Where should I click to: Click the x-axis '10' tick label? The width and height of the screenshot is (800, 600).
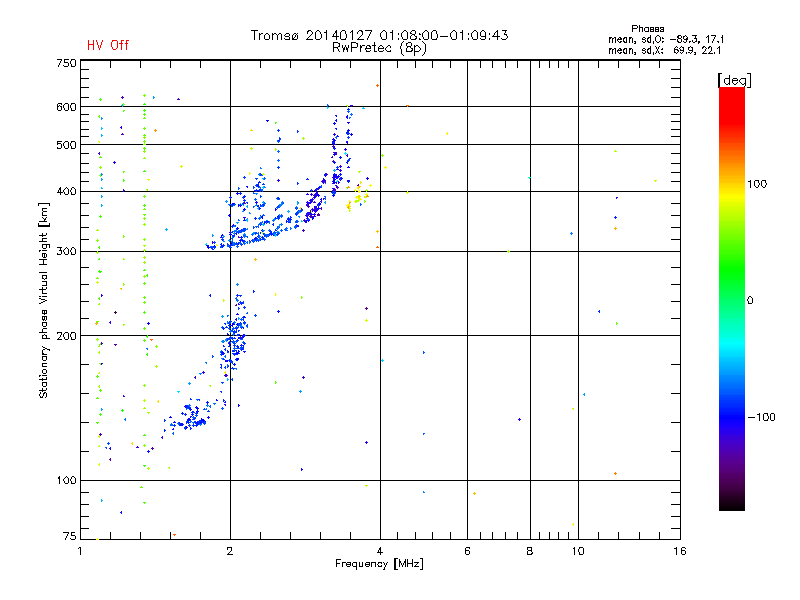(578, 551)
